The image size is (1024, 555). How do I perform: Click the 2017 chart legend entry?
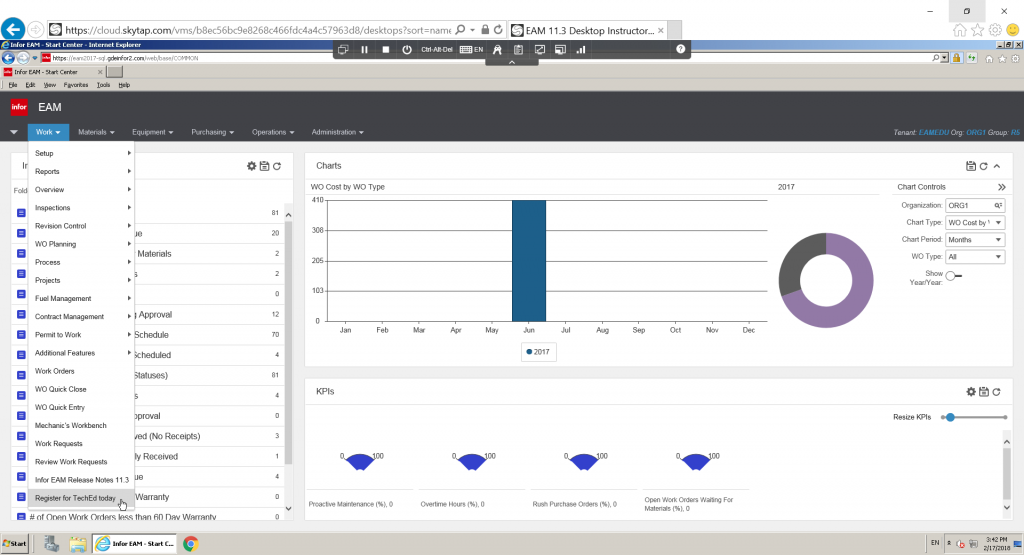pyautogui.click(x=538, y=352)
